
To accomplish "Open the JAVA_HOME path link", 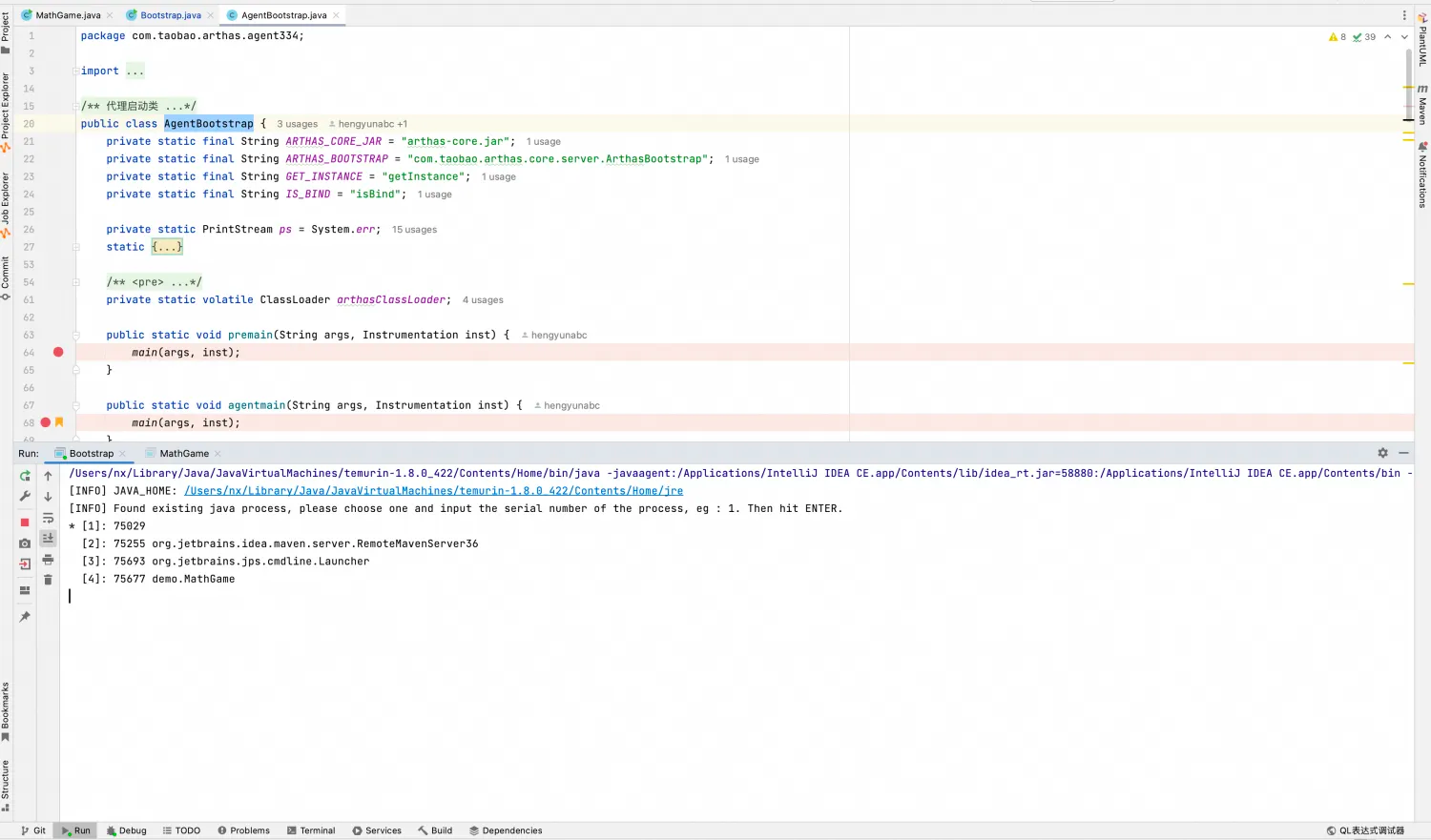I will tap(433, 491).
